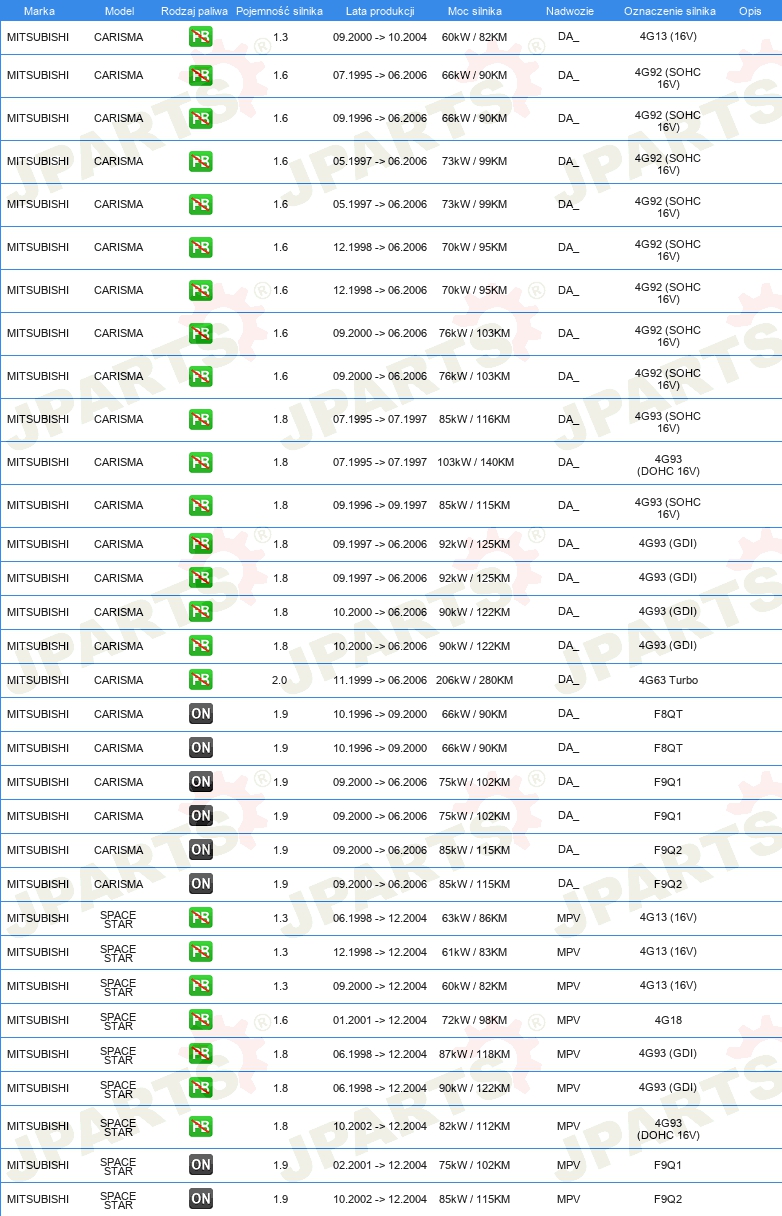Screen dimensions: 782x1216
Task: Click the F9Q1 code in the Space Star row
Action: click(668, 1165)
